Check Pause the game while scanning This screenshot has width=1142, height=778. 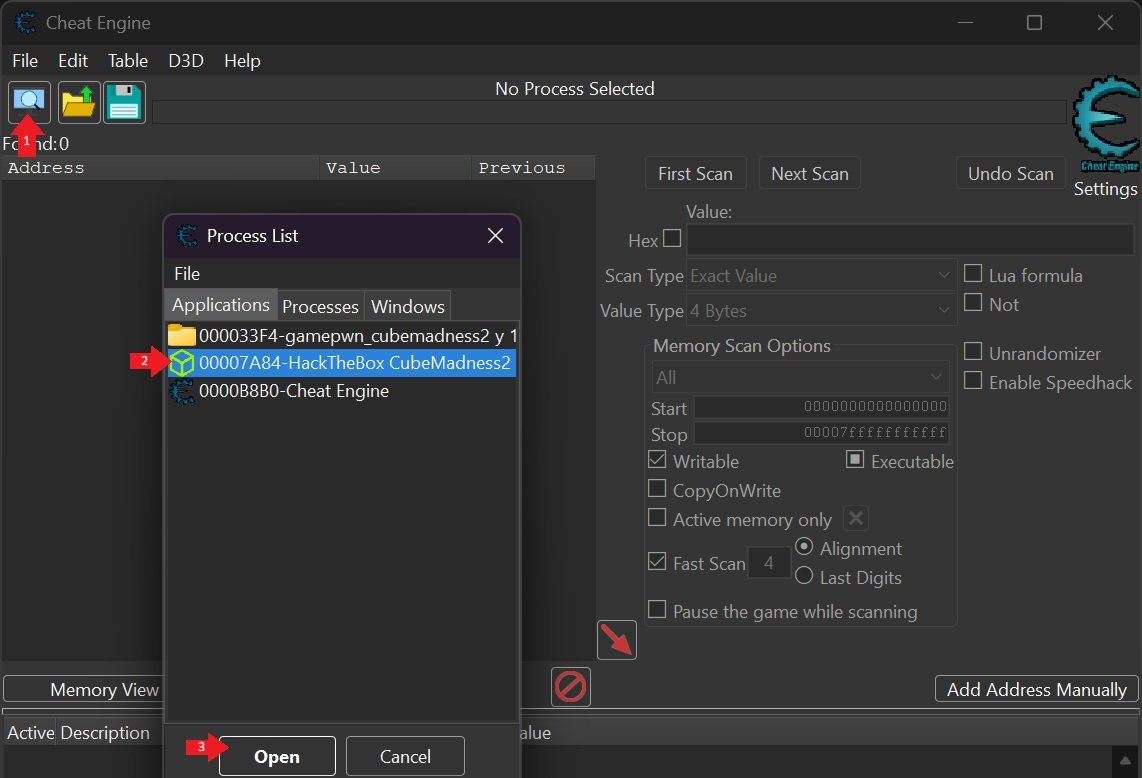(657, 610)
